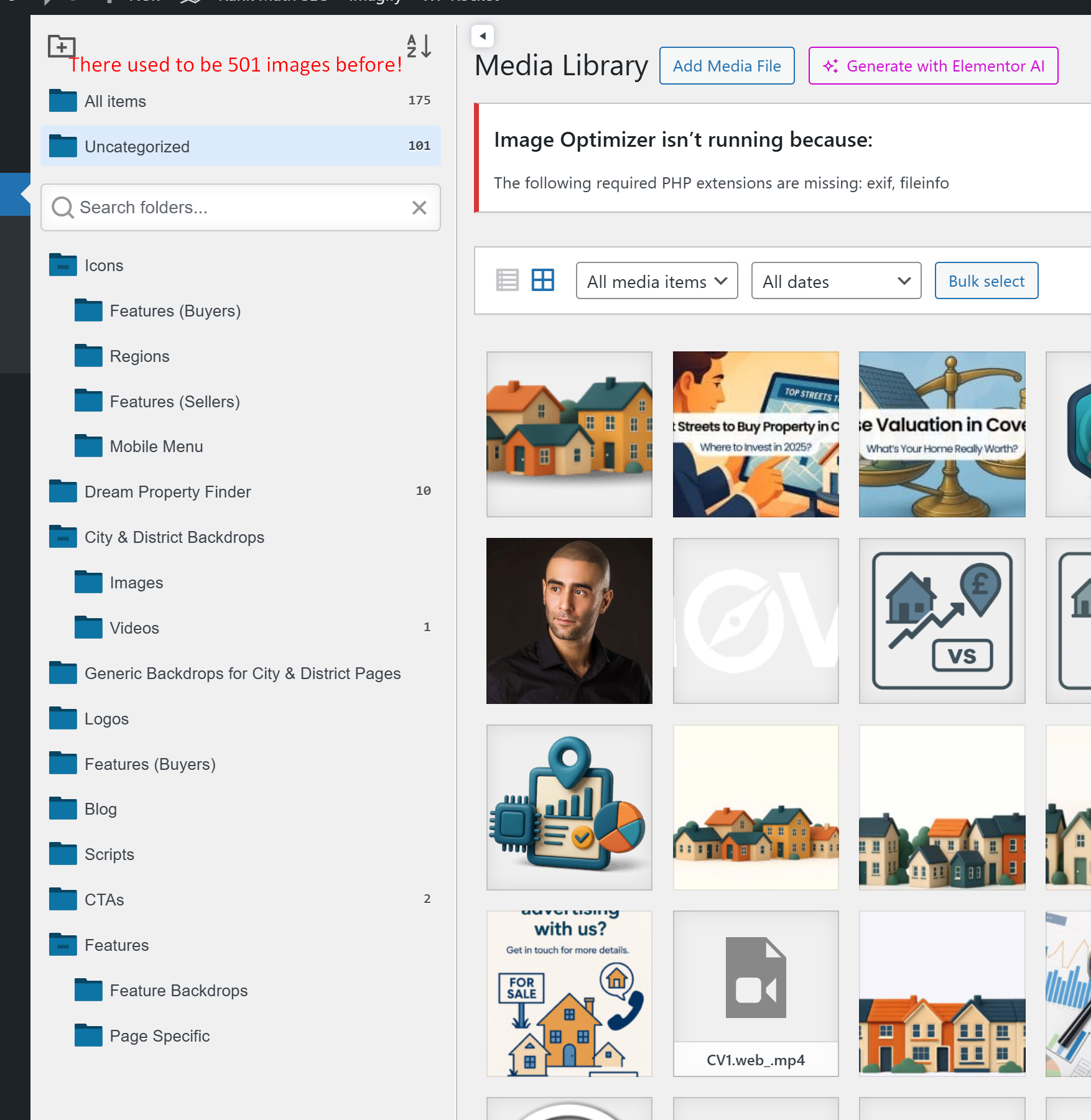Select the Uncategorized folder
The height and width of the screenshot is (1120, 1091).
click(241, 146)
